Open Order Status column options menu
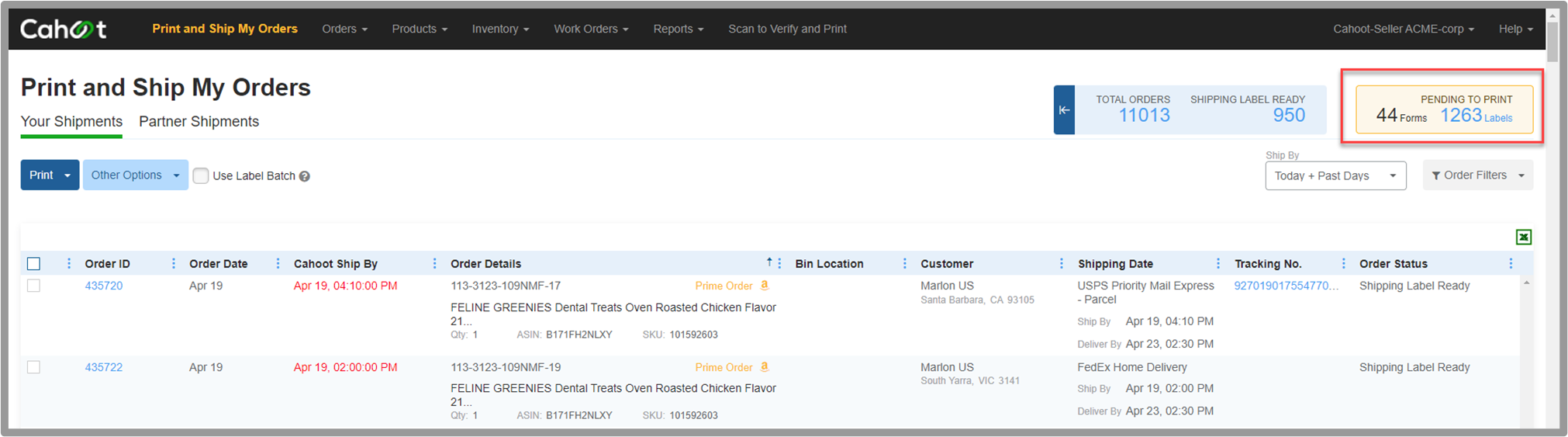Screen dimensions: 1568x437 point(1511,263)
